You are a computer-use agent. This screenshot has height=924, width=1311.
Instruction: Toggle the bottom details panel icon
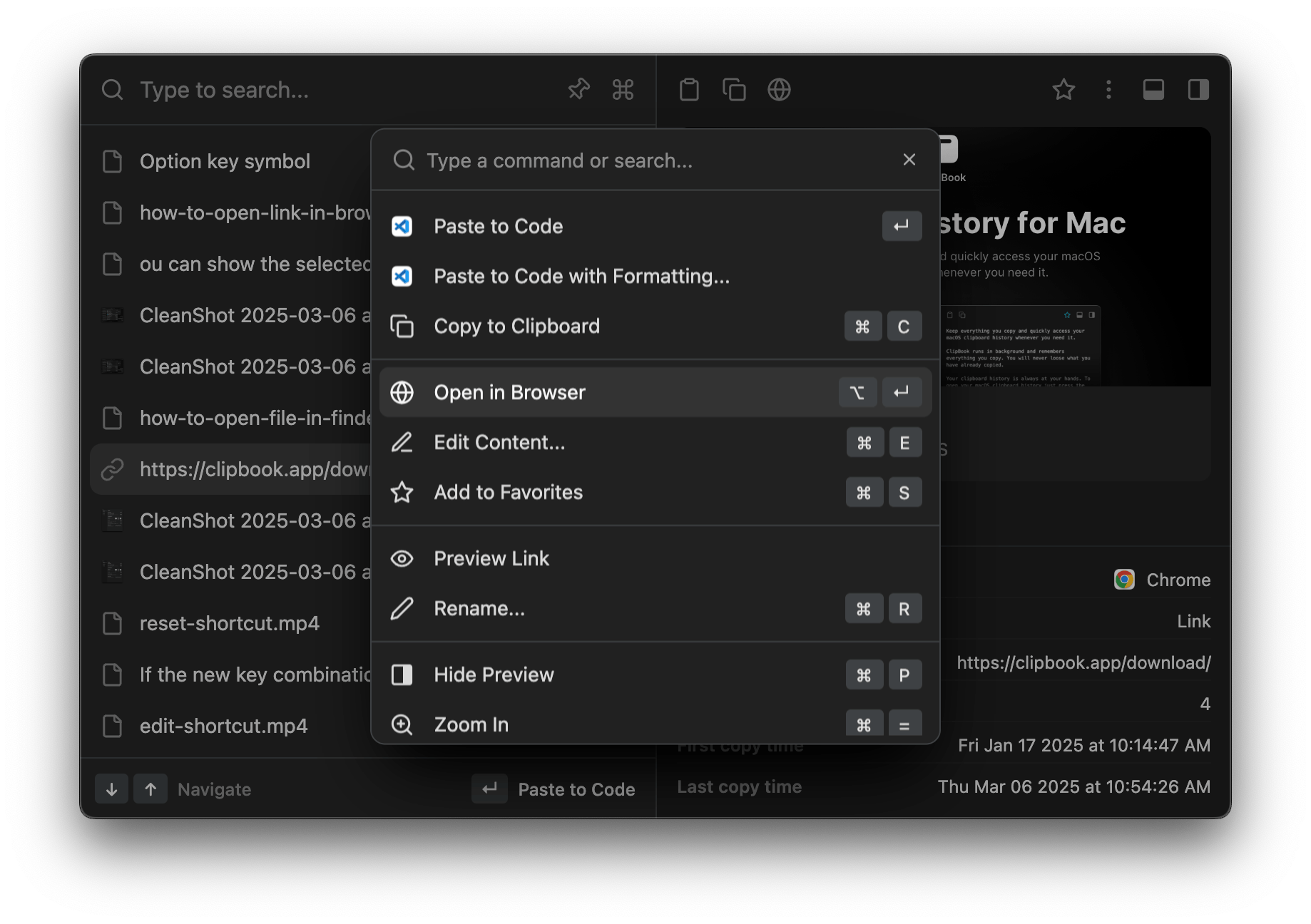pyautogui.click(x=1153, y=90)
